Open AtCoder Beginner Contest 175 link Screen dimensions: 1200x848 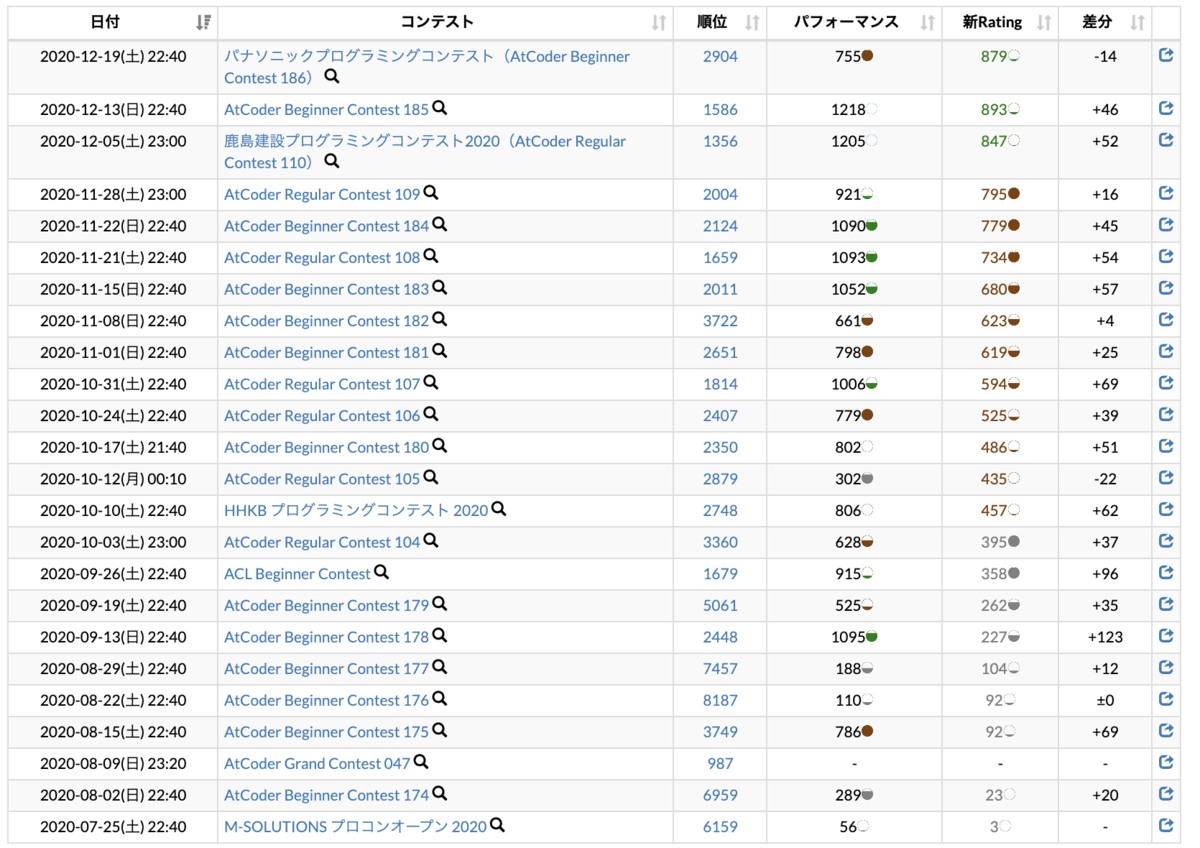pos(326,732)
